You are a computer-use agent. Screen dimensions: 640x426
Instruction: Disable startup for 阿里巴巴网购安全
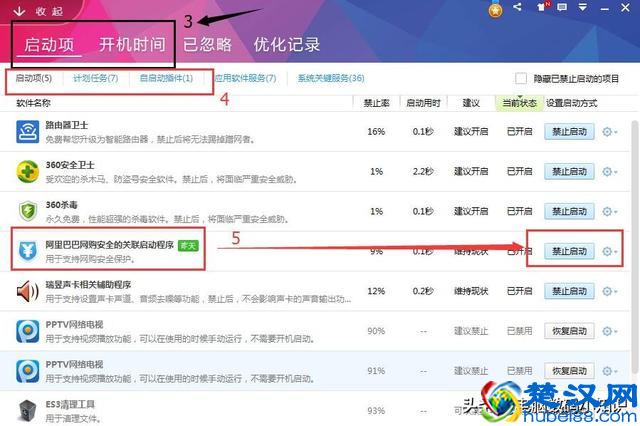click(569, 251)
